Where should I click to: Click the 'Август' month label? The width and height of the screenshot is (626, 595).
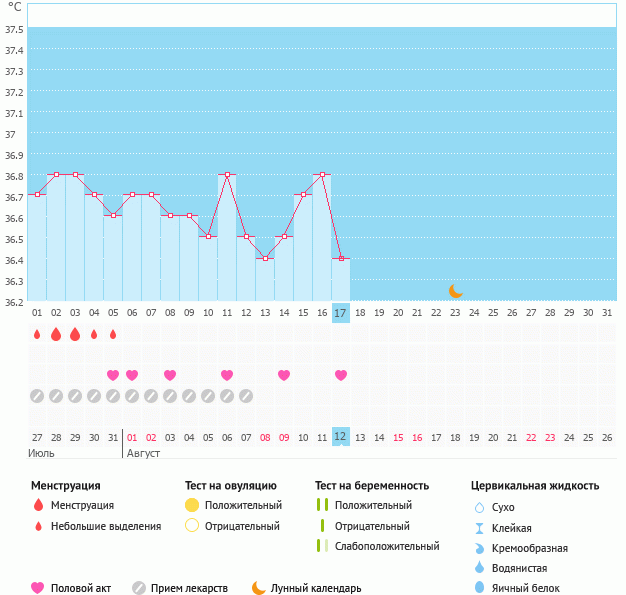point(143,453)
